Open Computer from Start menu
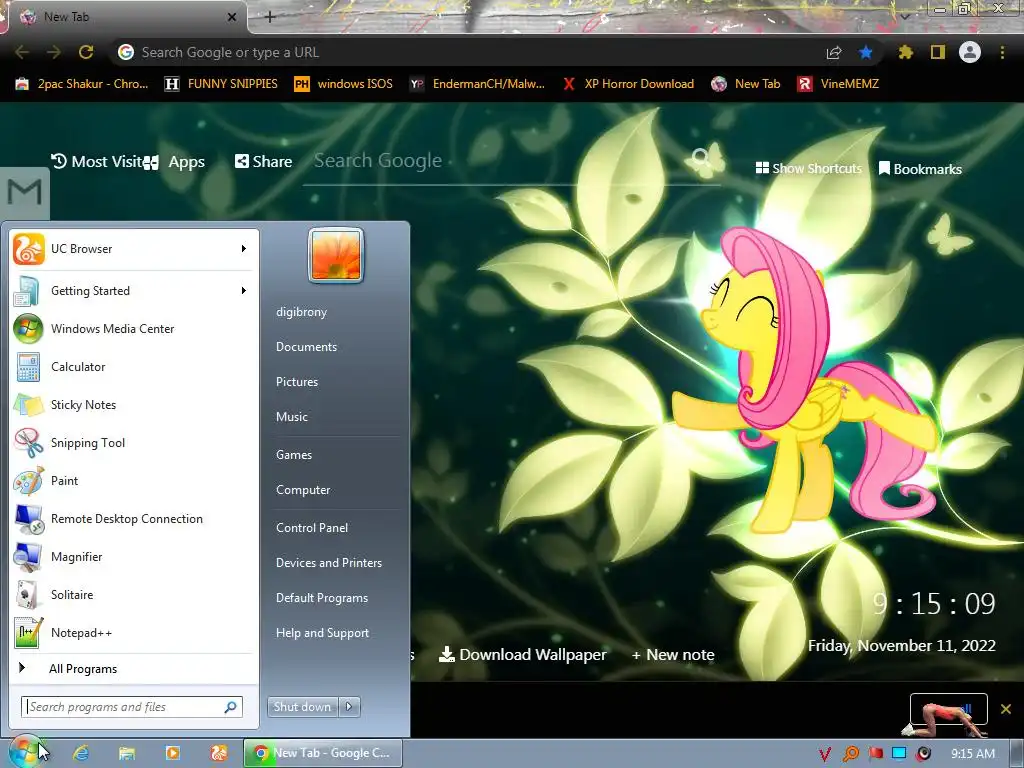The width and height of the screenshot is (1024, 768). (x=303, y=490)
